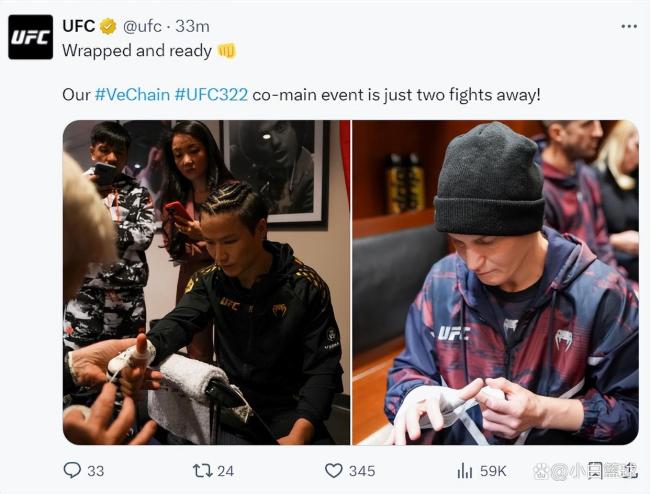This screenshot has width=650, height=494.
Task: Open the #VeChain hashtag link
Action: [x=132, y=94]
